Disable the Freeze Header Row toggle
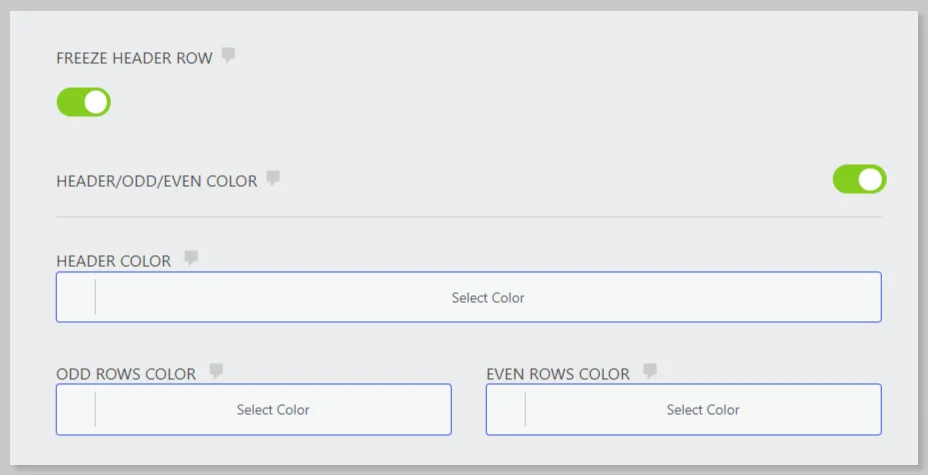The height and width of the screenshot is (475, 928). click(84, 102)
